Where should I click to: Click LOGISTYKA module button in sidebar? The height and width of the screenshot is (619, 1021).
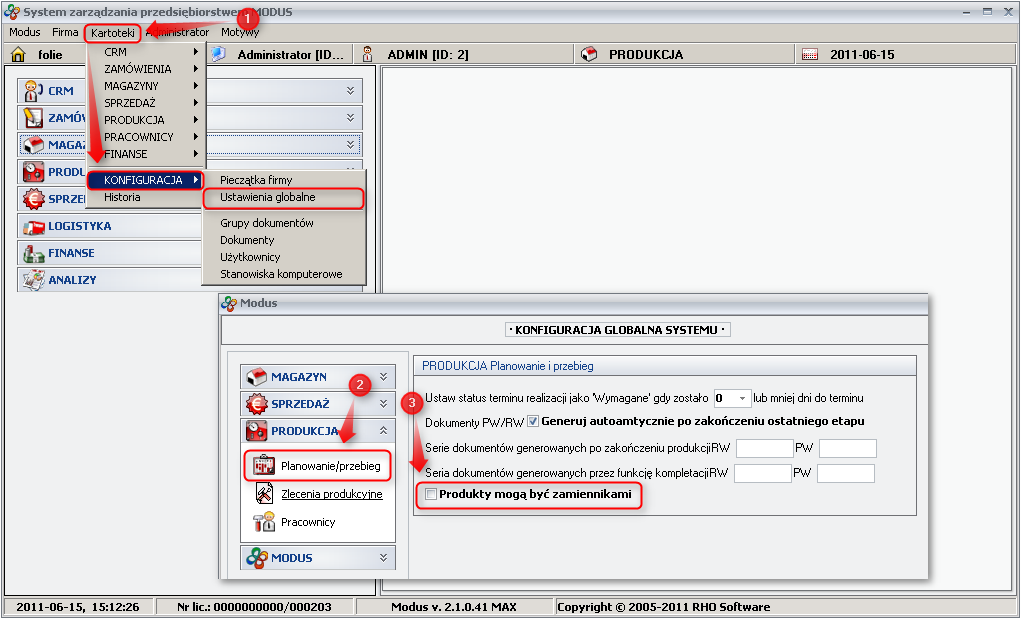(109, 226)
